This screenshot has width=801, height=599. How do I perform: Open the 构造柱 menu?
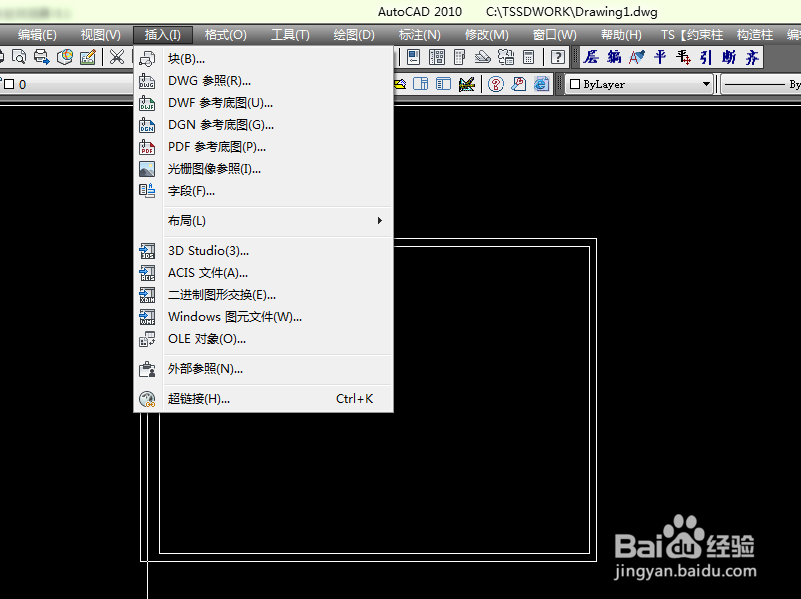pyautogui.click(x=755, y=35)
